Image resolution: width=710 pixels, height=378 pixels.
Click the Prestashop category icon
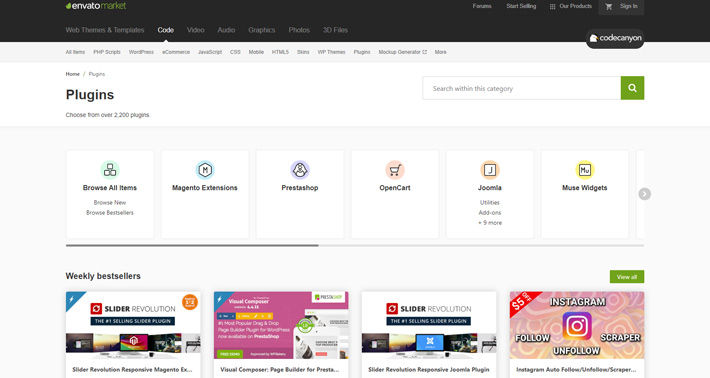click(x=300, y=170)
